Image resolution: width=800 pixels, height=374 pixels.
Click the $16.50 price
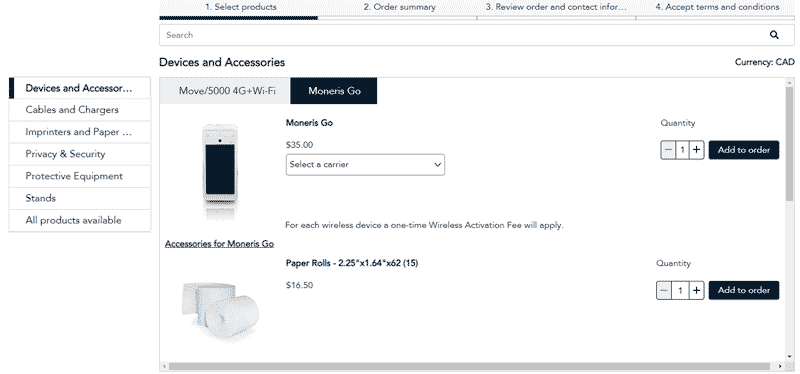coord(299,285)
